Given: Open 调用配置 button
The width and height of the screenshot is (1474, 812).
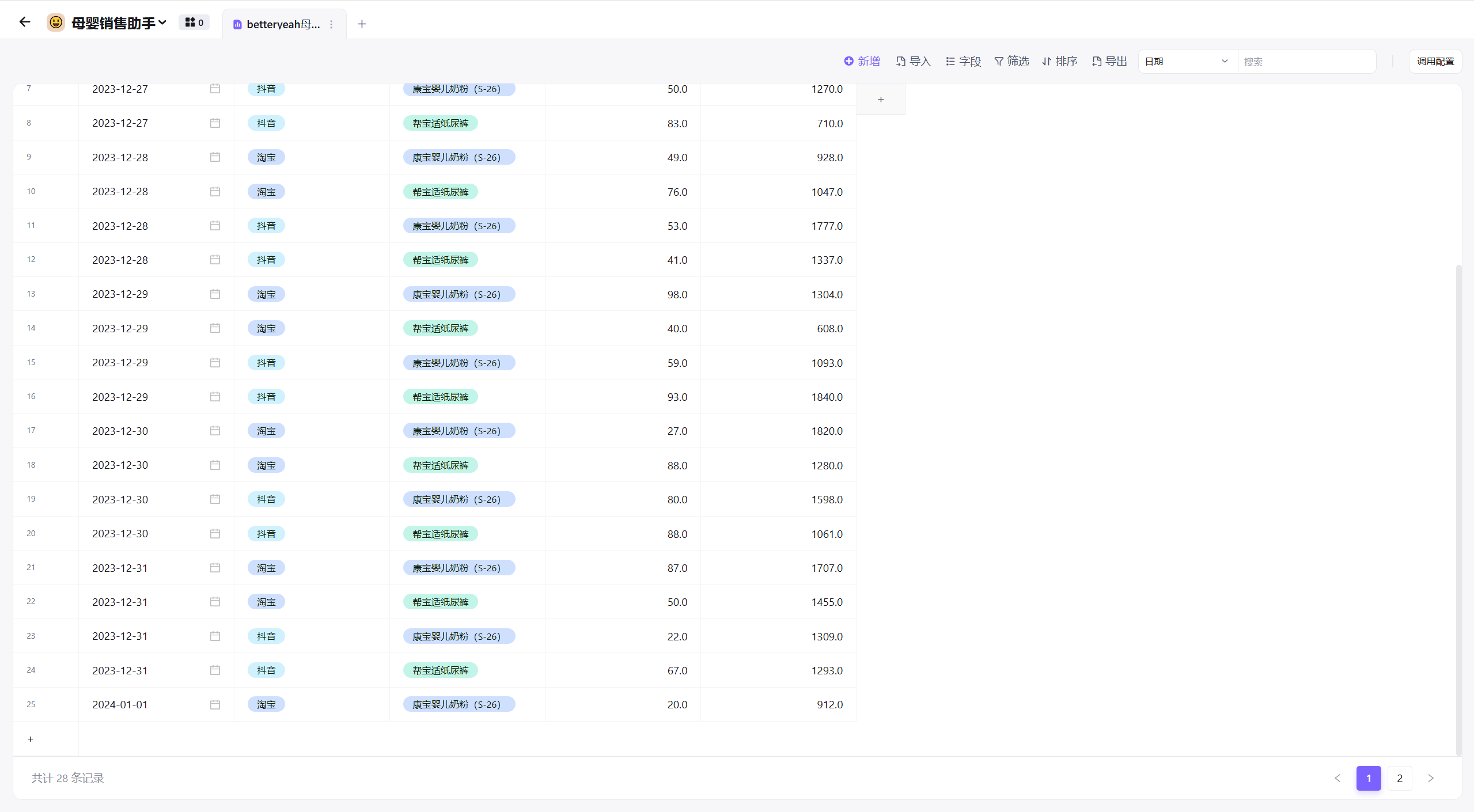Looking at the screenshot, I should click(1435, 61).
